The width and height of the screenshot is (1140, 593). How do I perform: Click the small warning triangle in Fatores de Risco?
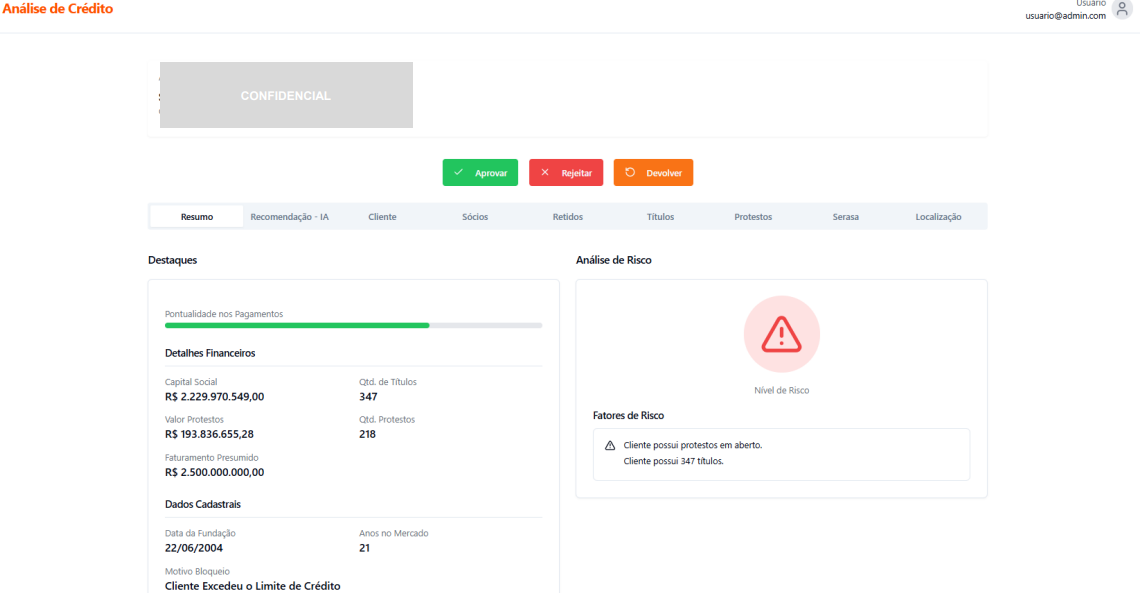tap(610, 445)
